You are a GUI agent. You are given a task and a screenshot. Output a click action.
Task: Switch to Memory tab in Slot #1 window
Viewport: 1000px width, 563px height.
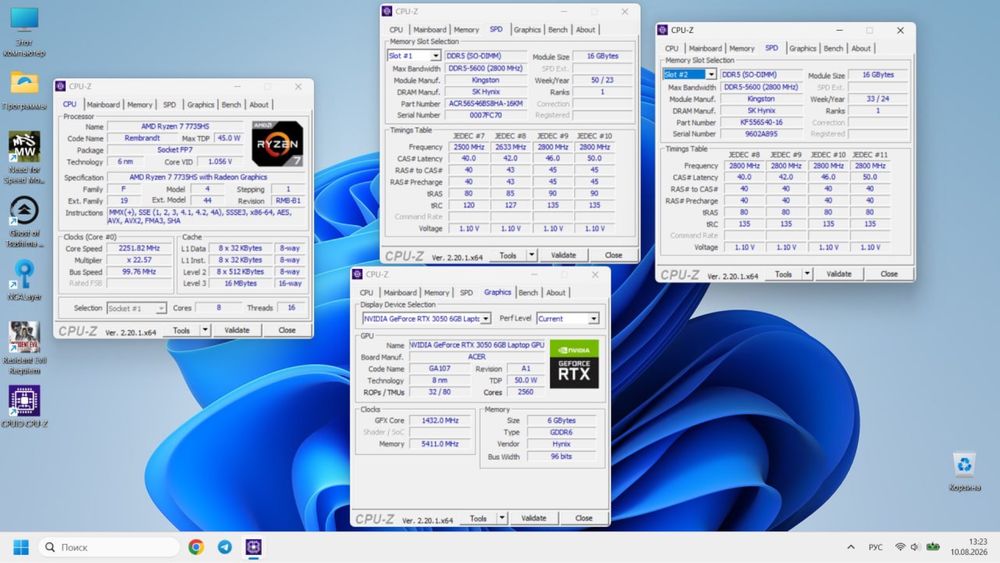pyautogui.click(x=466, y=29)
